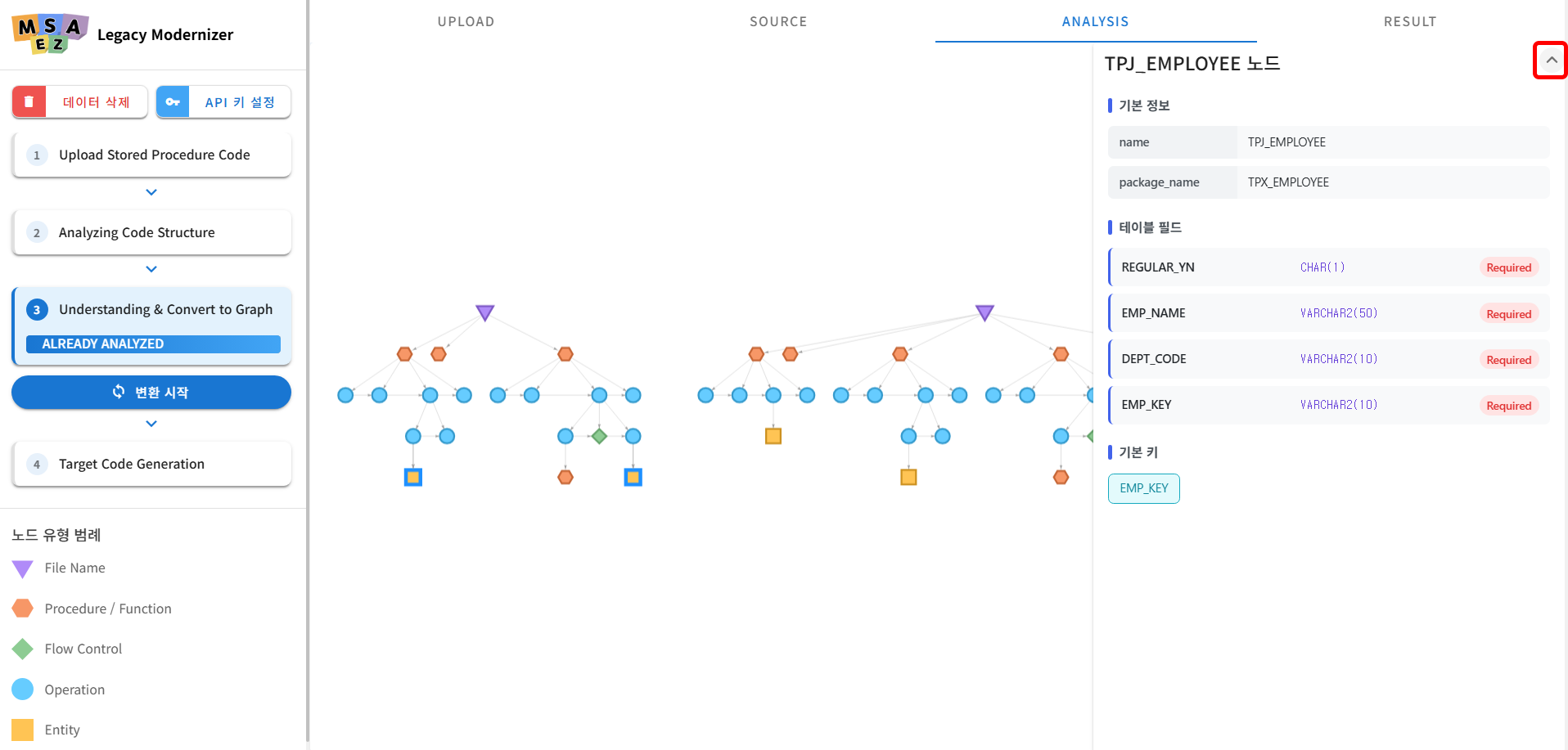Go to the SOURCE tab

click(777, 21)
